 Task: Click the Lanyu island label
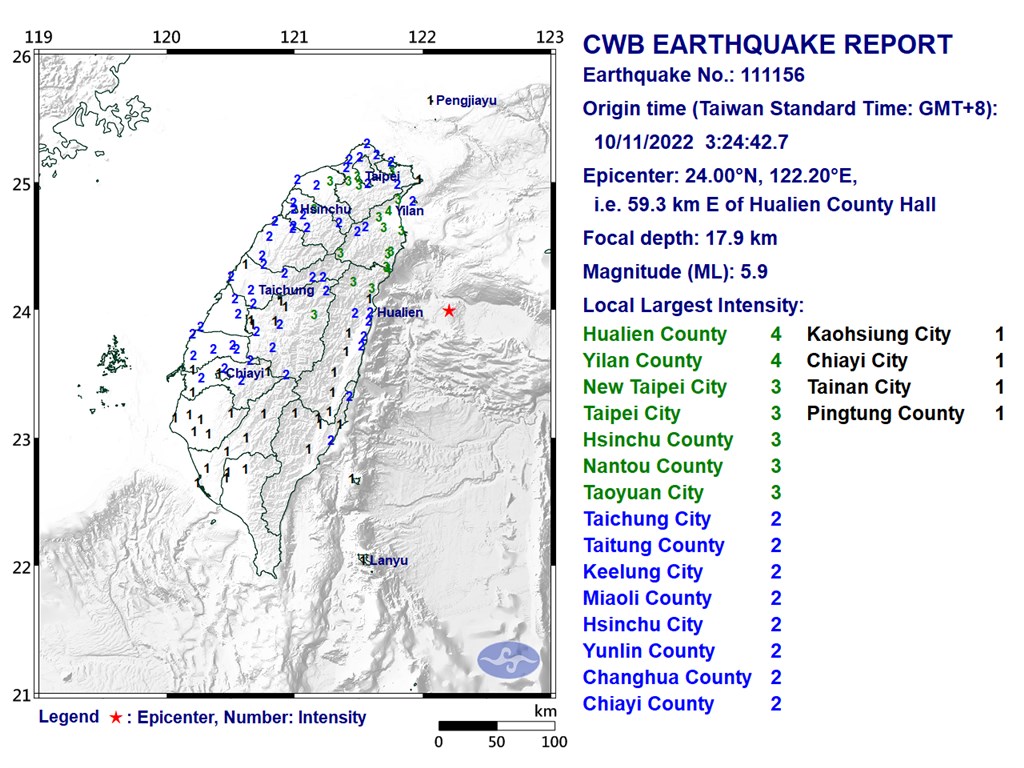point(388,561)
